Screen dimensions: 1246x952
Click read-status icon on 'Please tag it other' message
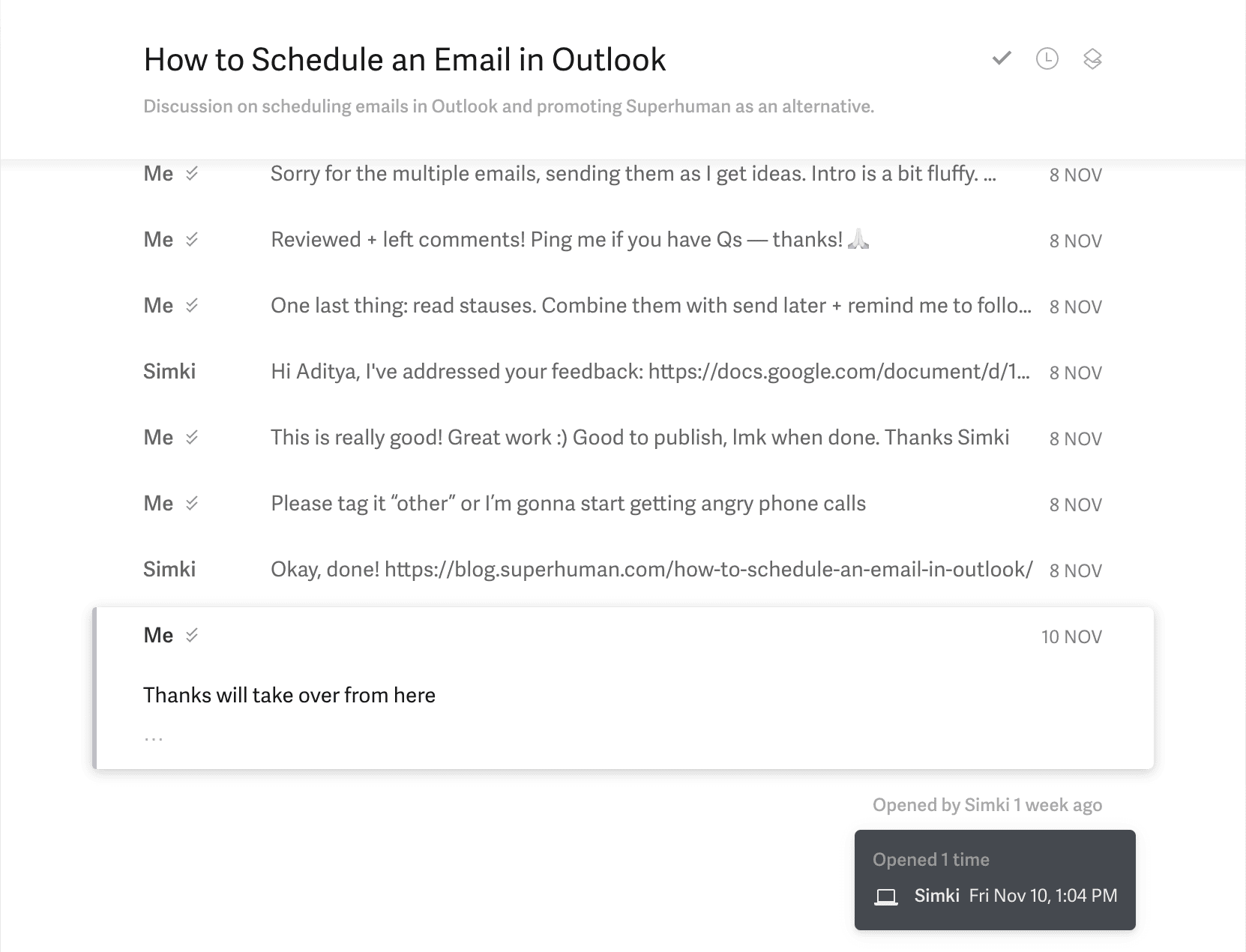(192, 504)
